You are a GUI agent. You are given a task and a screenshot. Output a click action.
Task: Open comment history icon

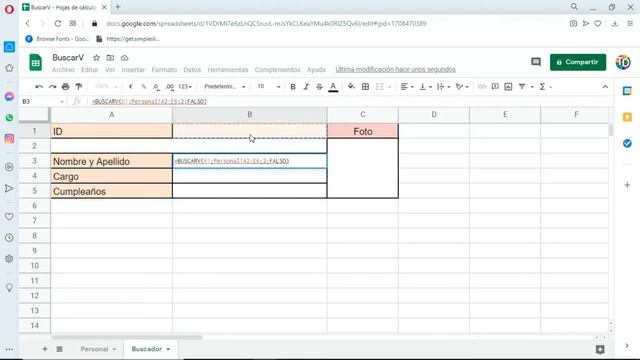click(536, 62)
